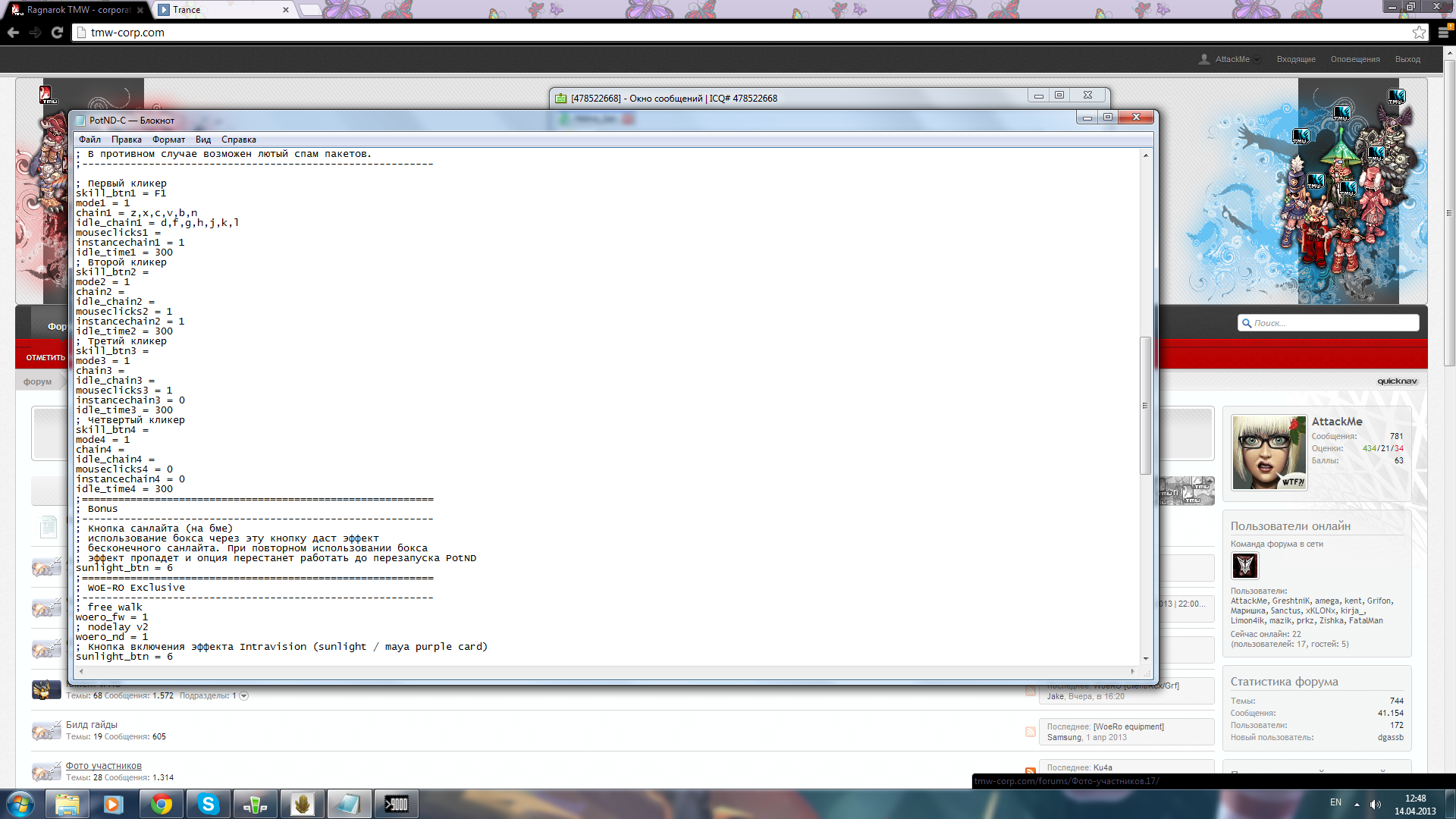The image size is (1456, 819).
Task: Open a new Chrome tab
Action: 309,10
